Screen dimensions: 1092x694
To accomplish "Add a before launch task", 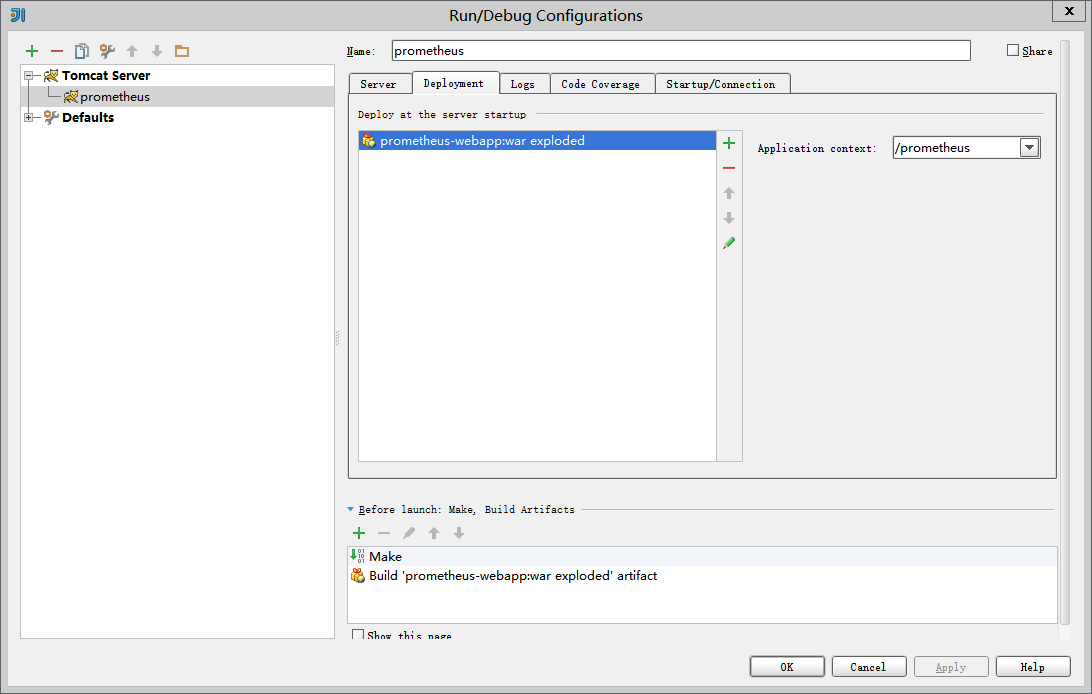I will [359, 533].
